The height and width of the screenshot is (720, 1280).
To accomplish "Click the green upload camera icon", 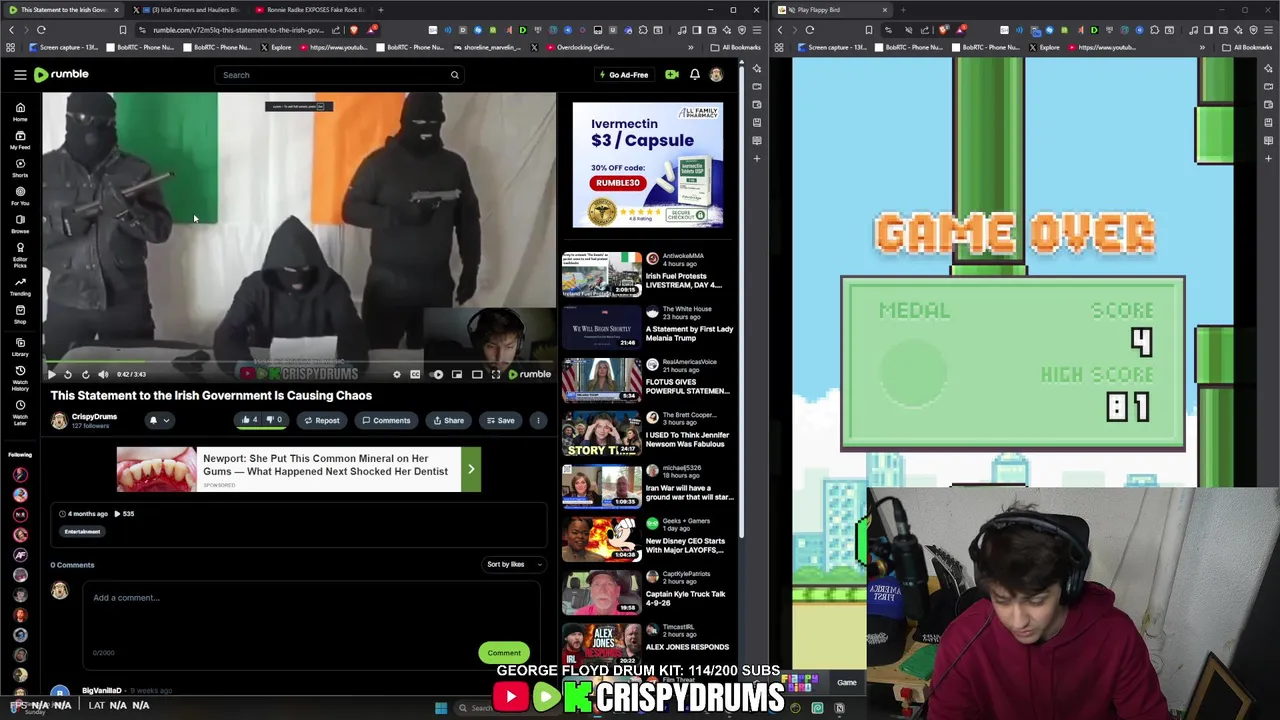I will (x=672, y=75).
